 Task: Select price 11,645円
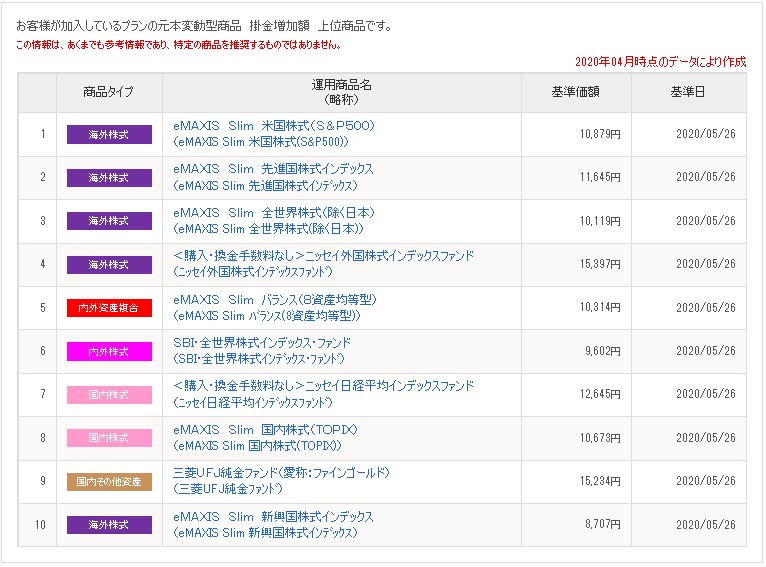tap(600, 177)
